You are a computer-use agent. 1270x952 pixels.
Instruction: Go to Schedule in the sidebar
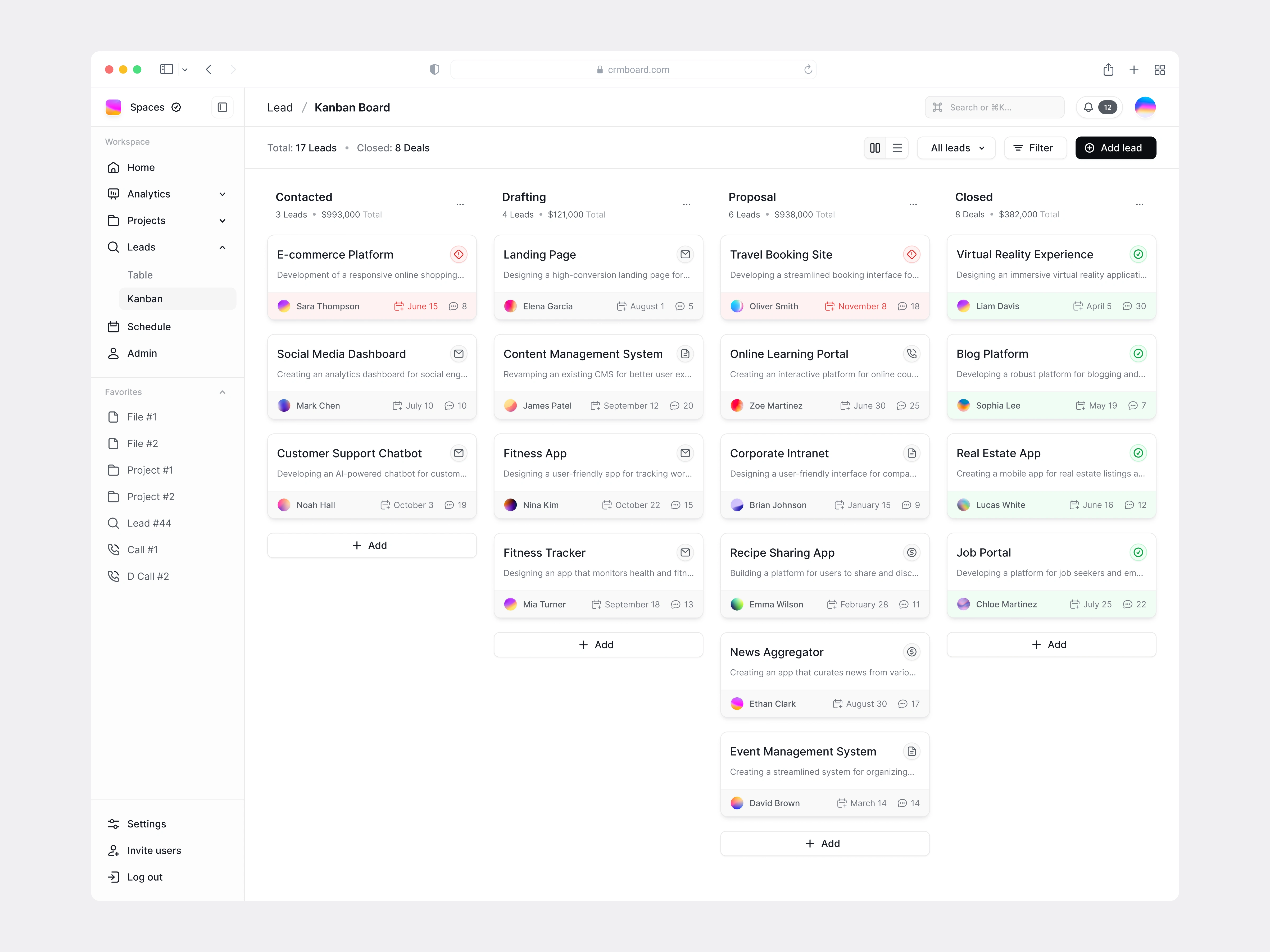(x=149, y=327)
